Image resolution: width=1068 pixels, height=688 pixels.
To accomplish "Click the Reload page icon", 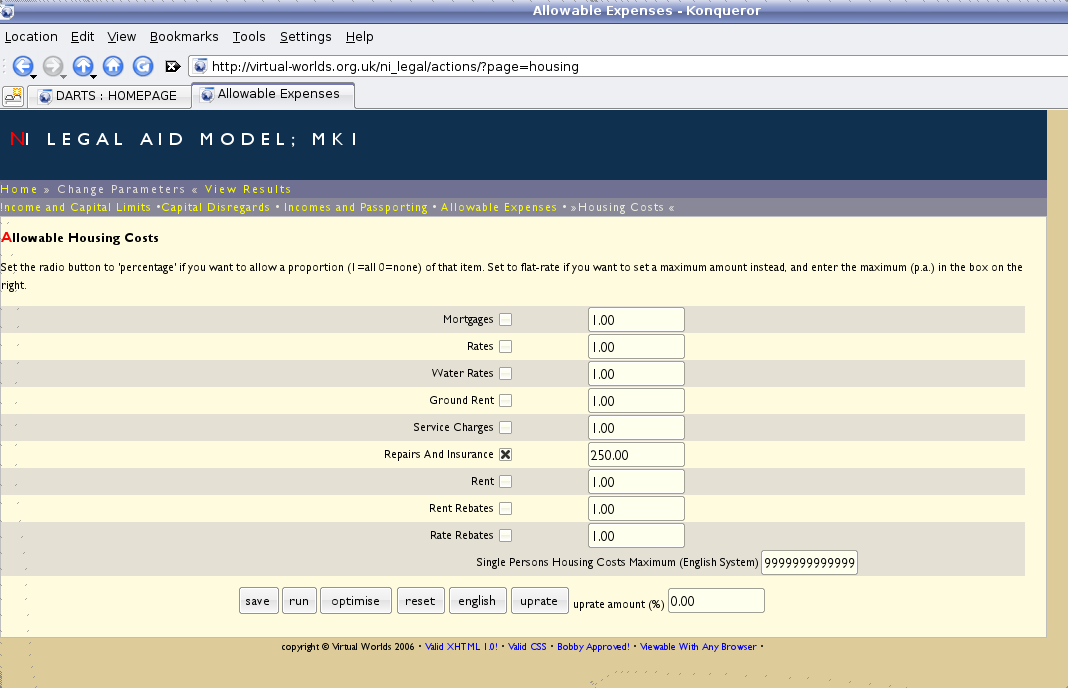I will (x=141, y=66).
